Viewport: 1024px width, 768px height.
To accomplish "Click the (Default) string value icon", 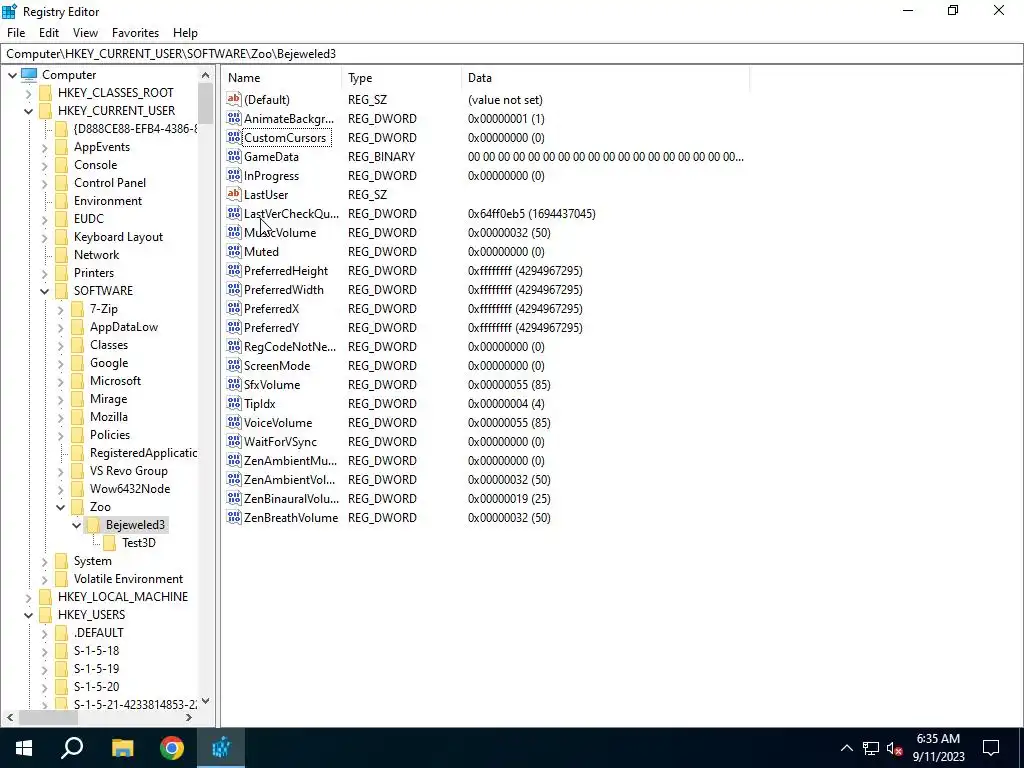I will click(234, 99).
